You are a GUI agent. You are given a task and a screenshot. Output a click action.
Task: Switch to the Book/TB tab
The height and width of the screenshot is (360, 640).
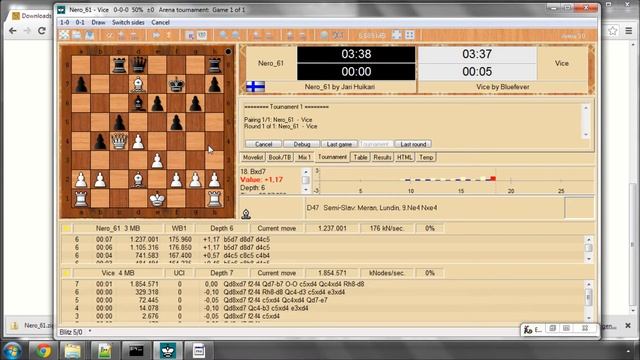[x=280, y=157]
